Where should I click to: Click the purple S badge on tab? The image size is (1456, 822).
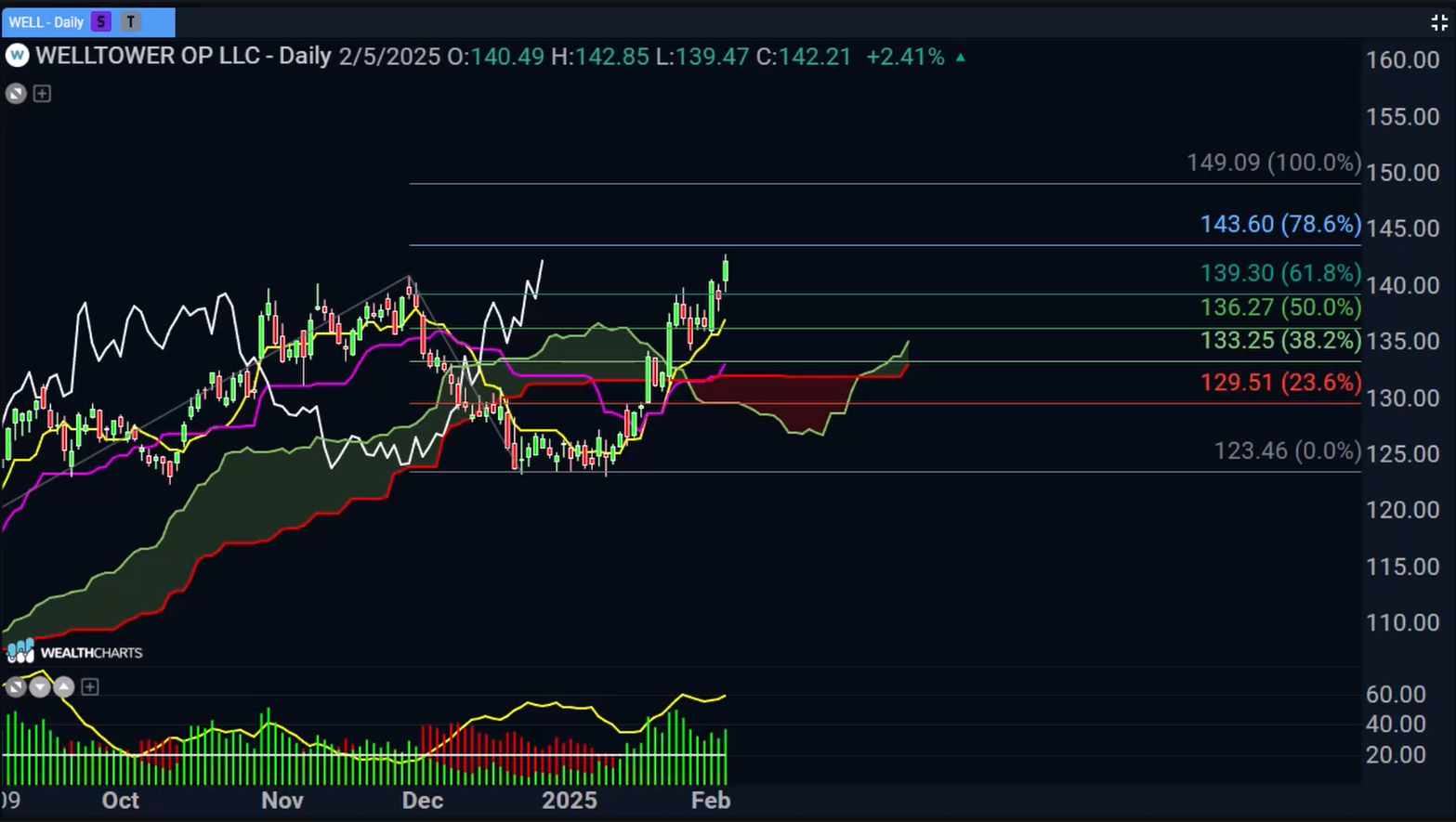[x=100, y=21]
